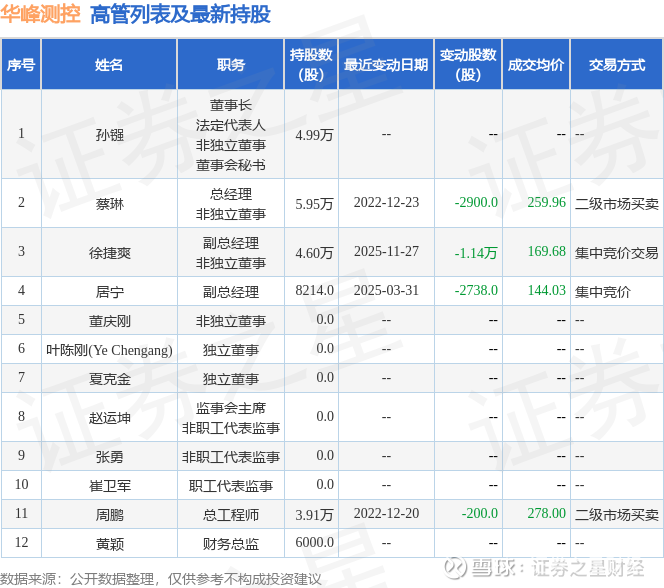664x588 pixels.
Task: Click the 证券之星财经 source label
Action: coord(588,568)
